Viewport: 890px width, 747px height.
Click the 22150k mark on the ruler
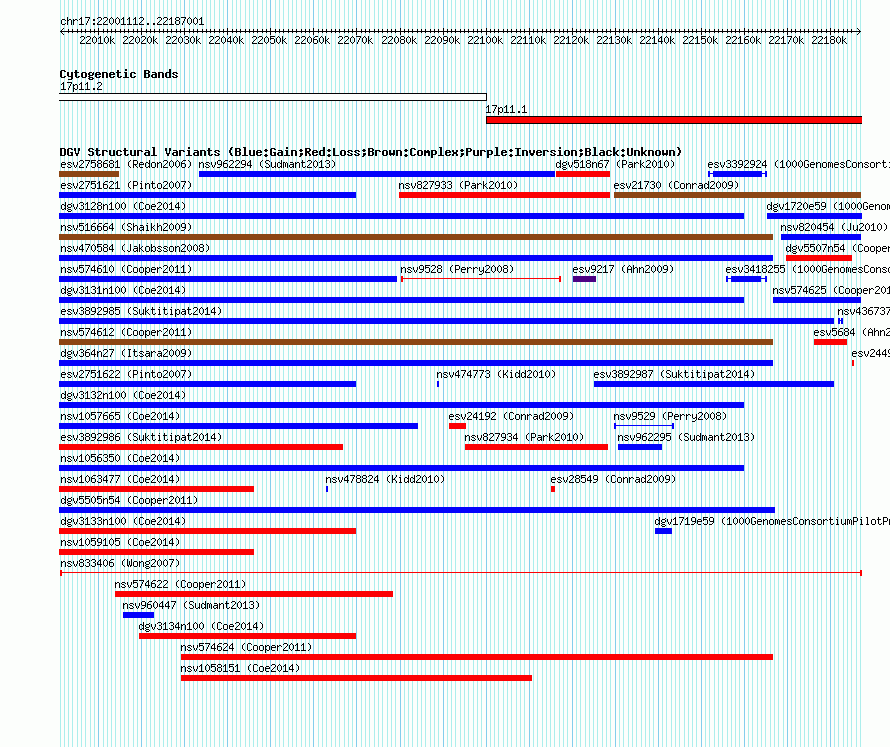click(700, 40)
